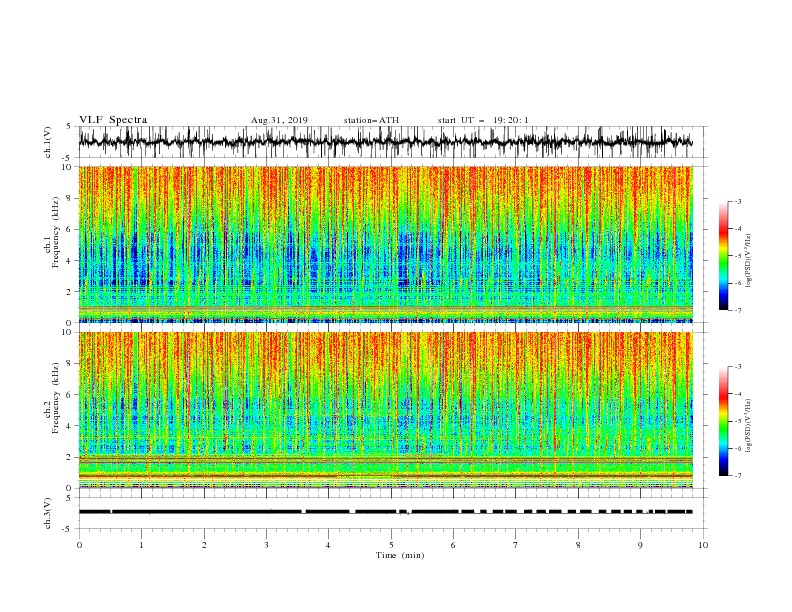Click the ch.2 spectrogram panel
Image resolution: width=792 pixels, height=612 pixels.
tap(385, 410)
